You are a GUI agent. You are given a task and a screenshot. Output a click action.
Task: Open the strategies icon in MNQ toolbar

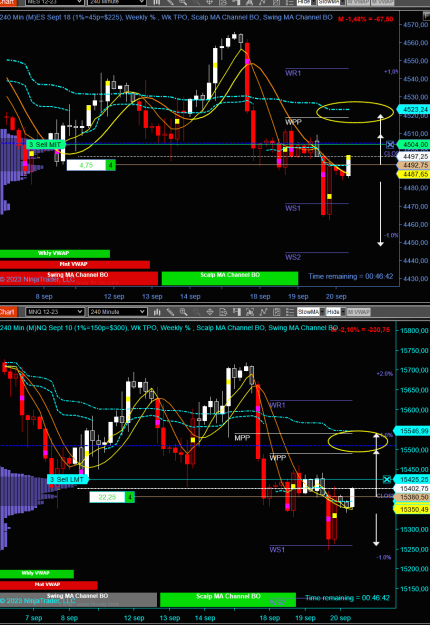(x=277, y=312)
